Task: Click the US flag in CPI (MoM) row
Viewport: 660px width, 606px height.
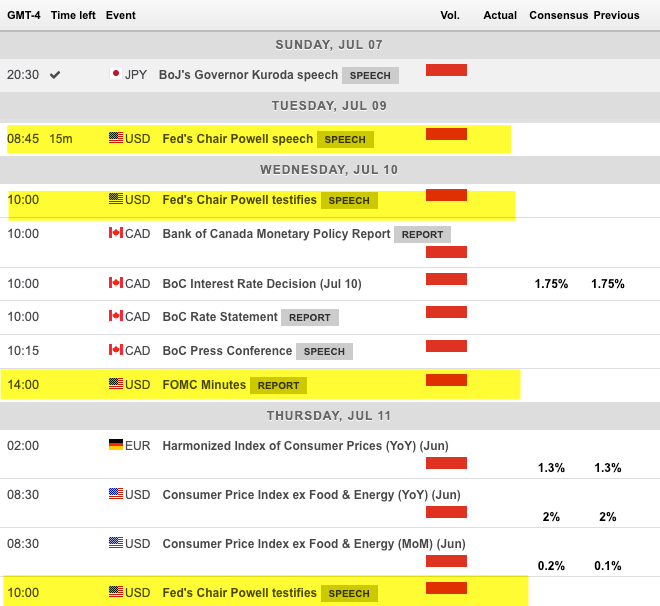Action: (115, 545)
